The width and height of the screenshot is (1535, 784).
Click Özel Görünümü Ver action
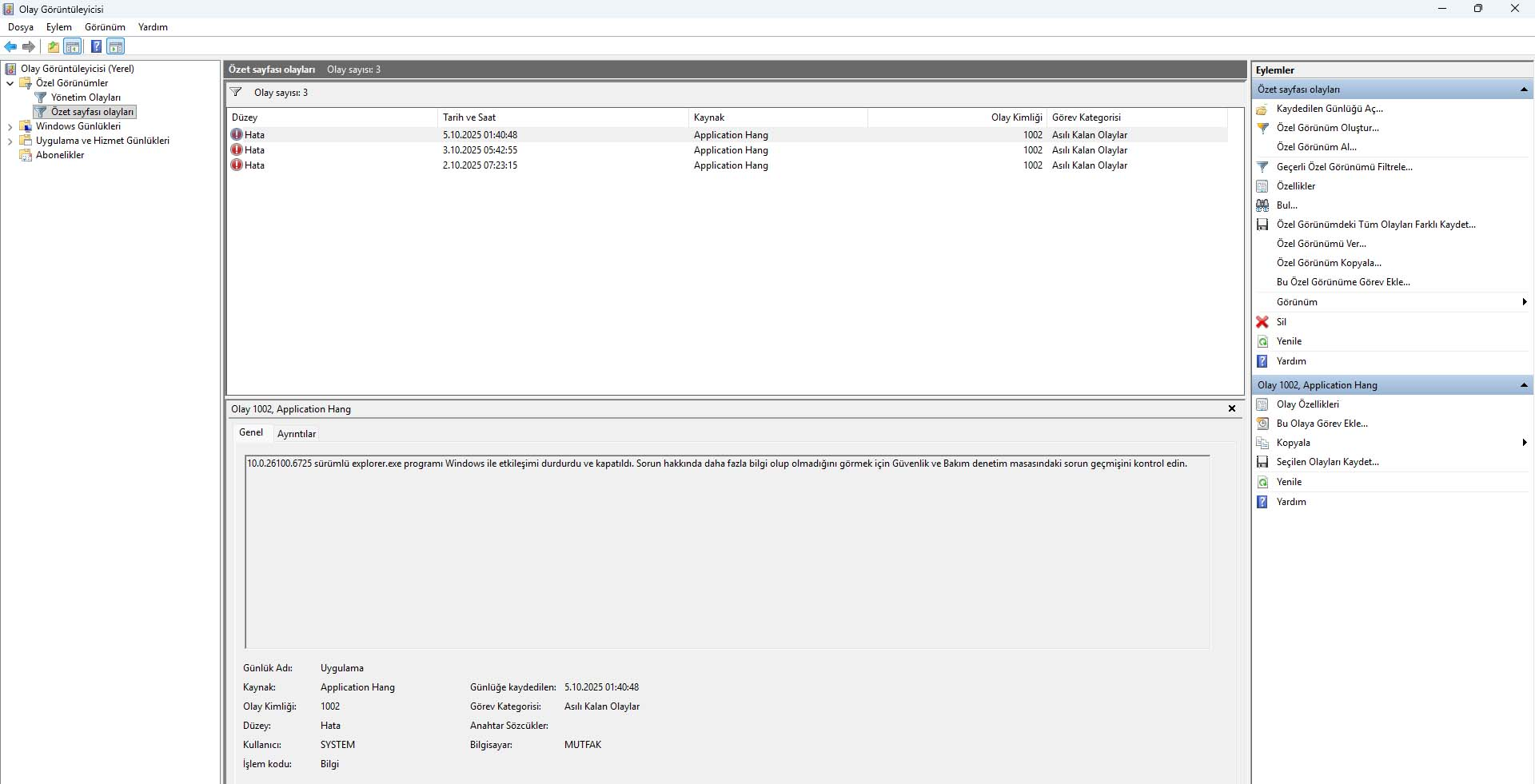tap(1321, 244)
